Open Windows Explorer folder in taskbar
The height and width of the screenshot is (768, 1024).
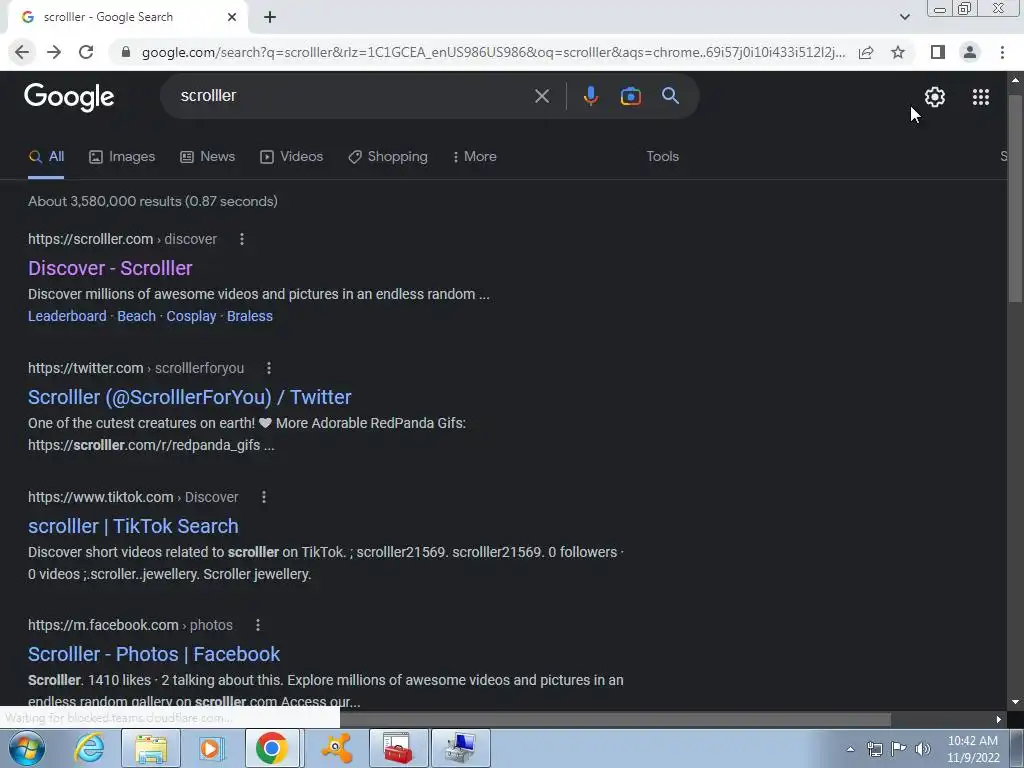[151, 748]
